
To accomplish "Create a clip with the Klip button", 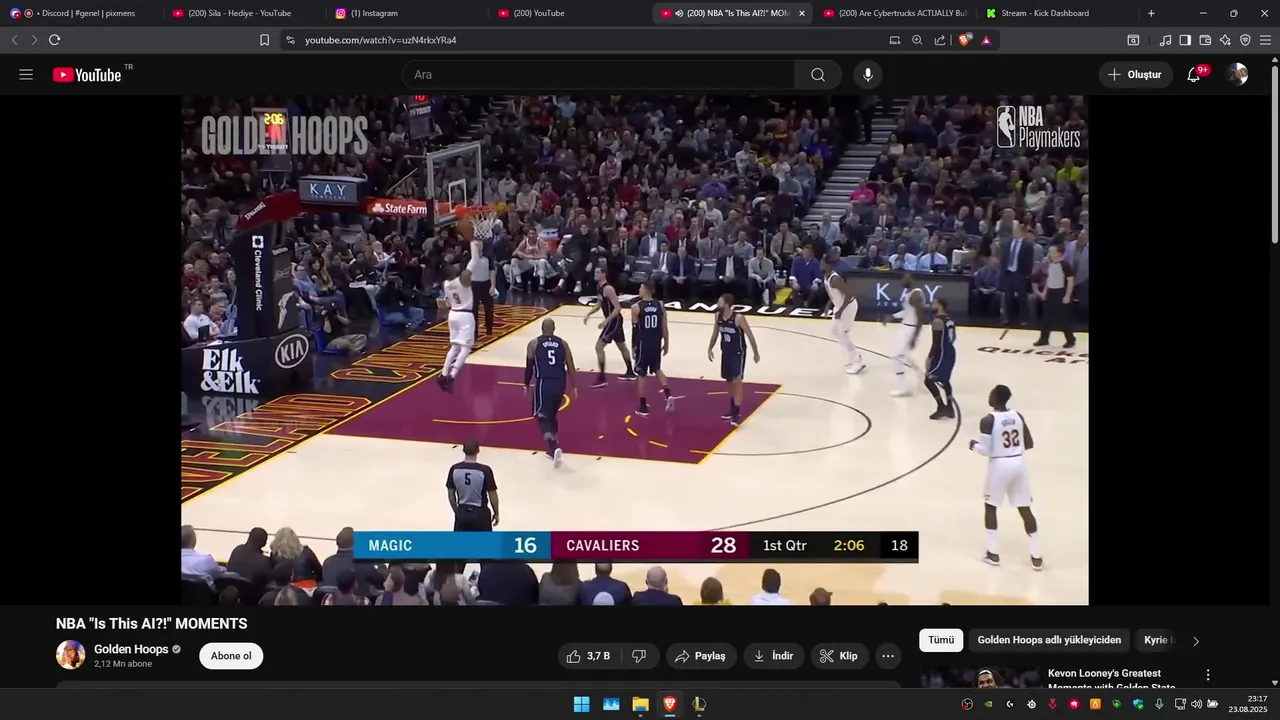I will point(839,656).
